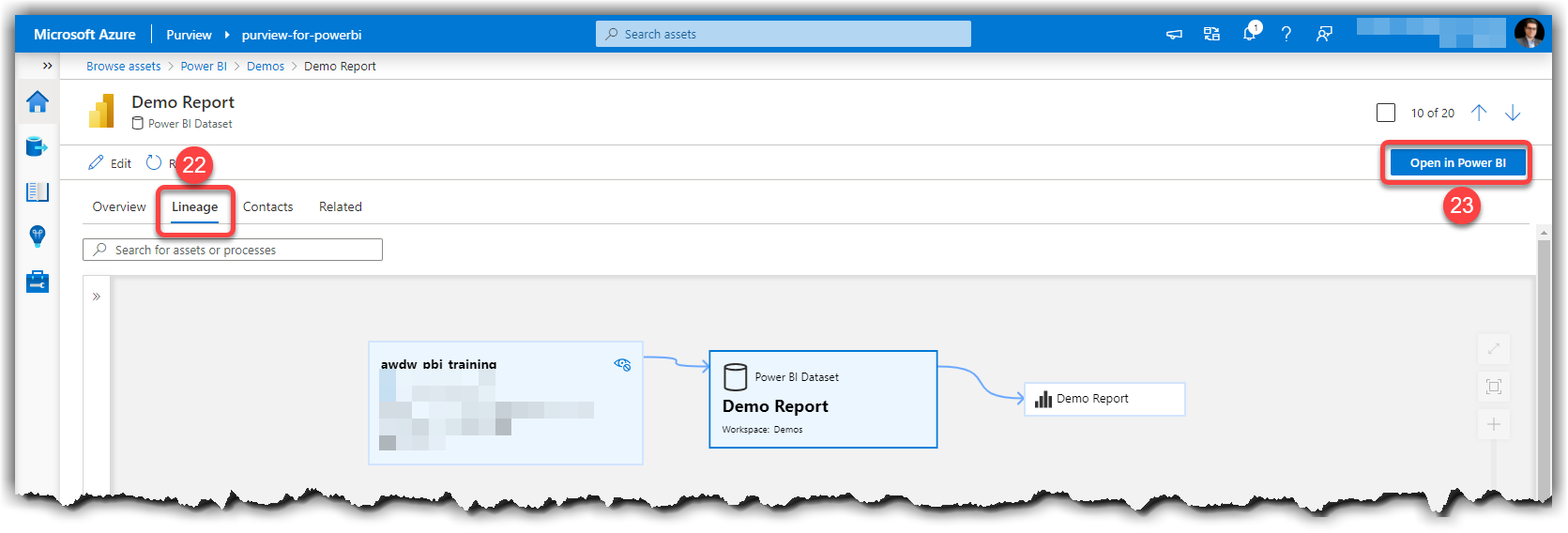Select the Demo Report dataset node
The image size is (1568, 533).
[x=823, y=399]
